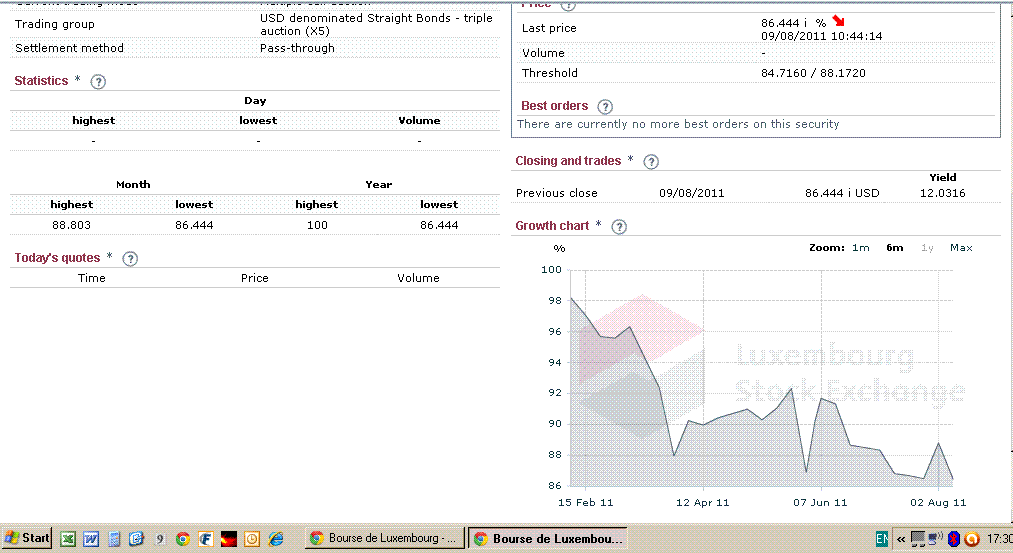Select the 6m chart zoom option

(x=894, y=248)
